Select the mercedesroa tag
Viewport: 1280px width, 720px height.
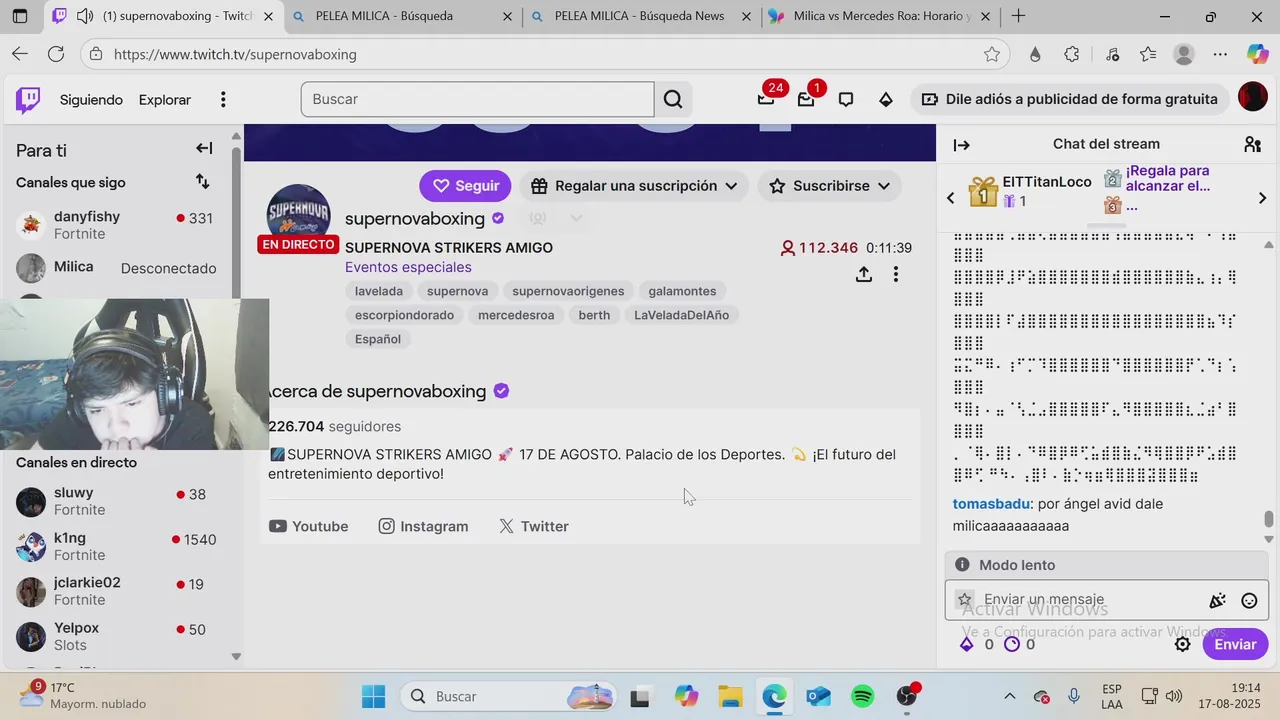point(516,315)
